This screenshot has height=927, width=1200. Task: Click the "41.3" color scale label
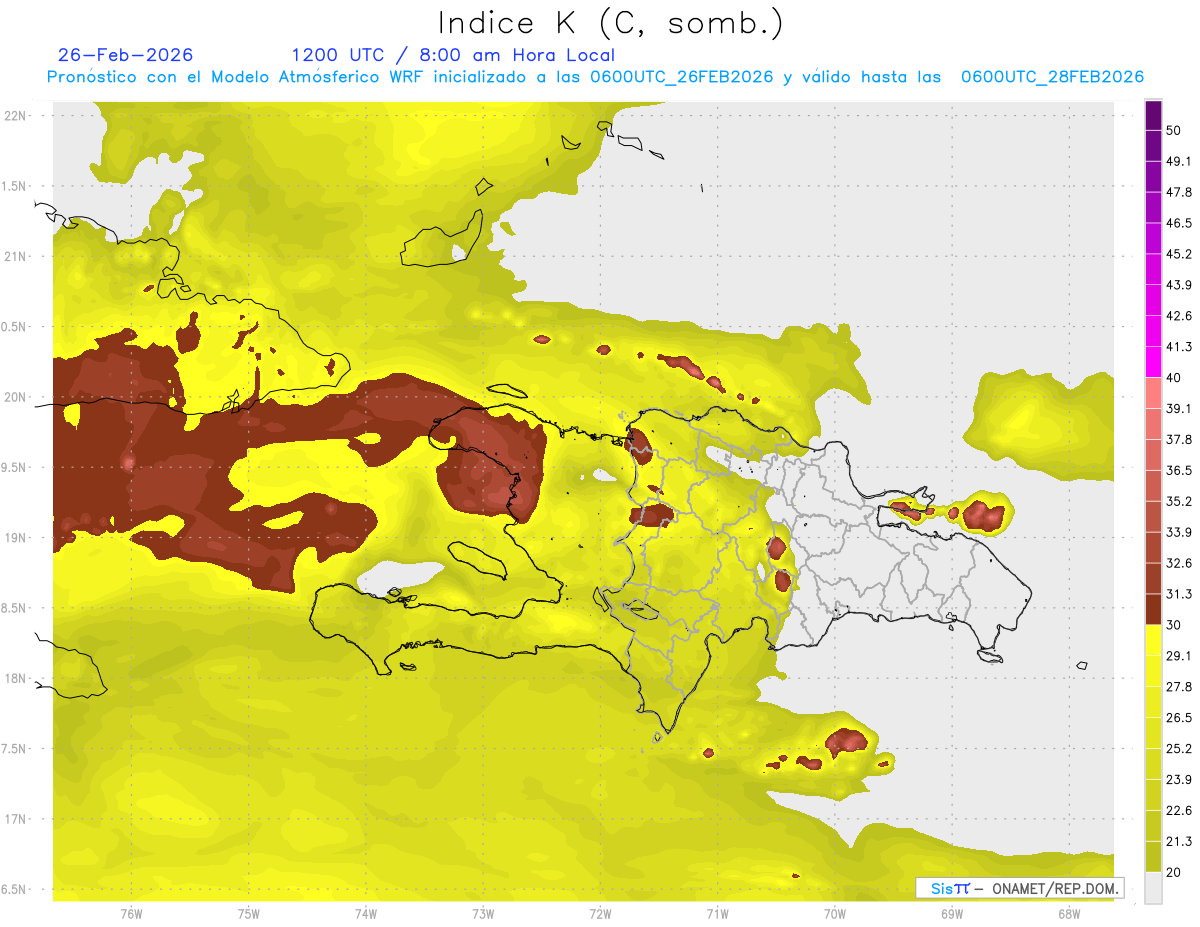[1179, 348]
